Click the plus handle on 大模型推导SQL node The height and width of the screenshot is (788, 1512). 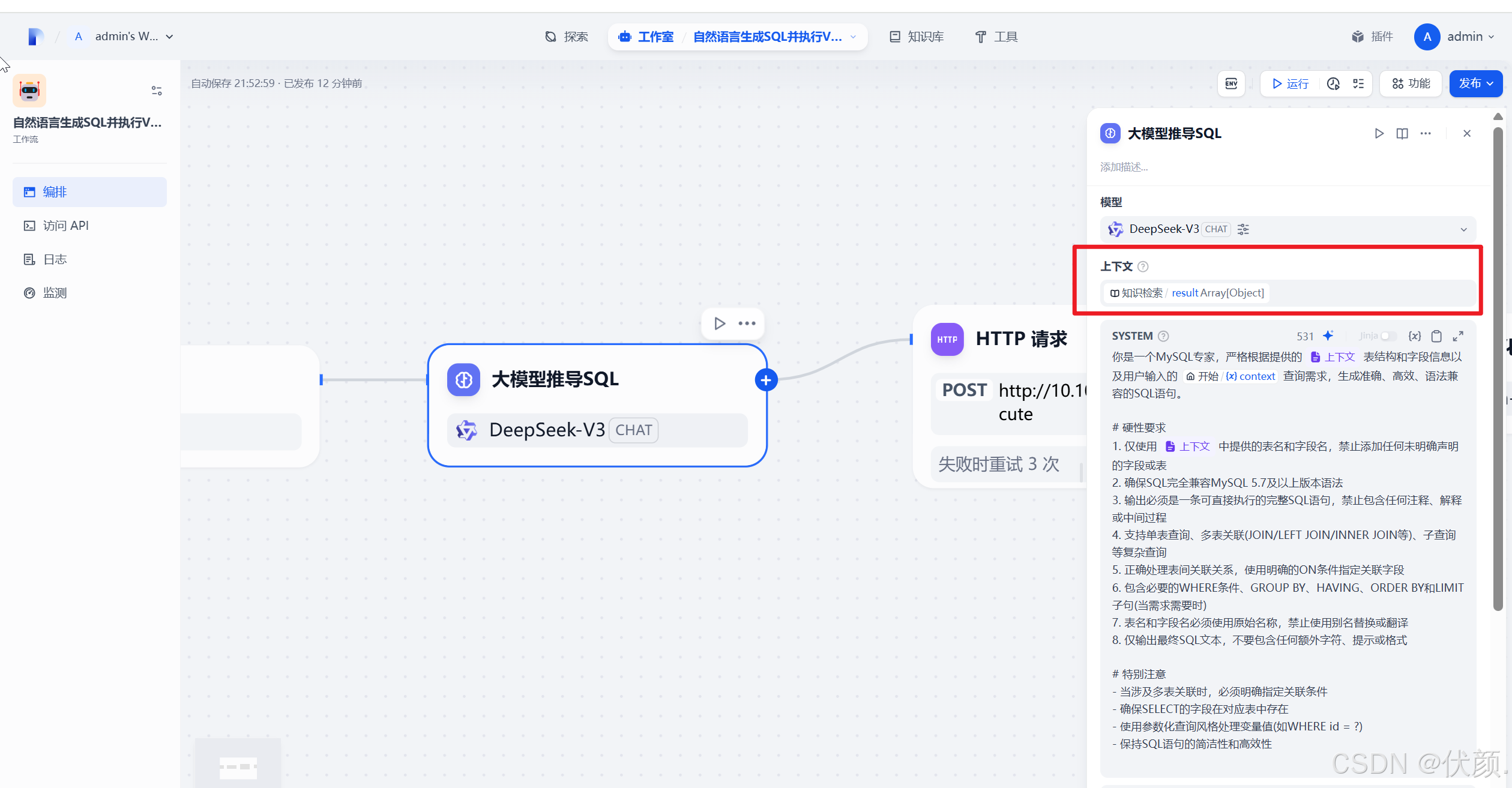point(765,380)
